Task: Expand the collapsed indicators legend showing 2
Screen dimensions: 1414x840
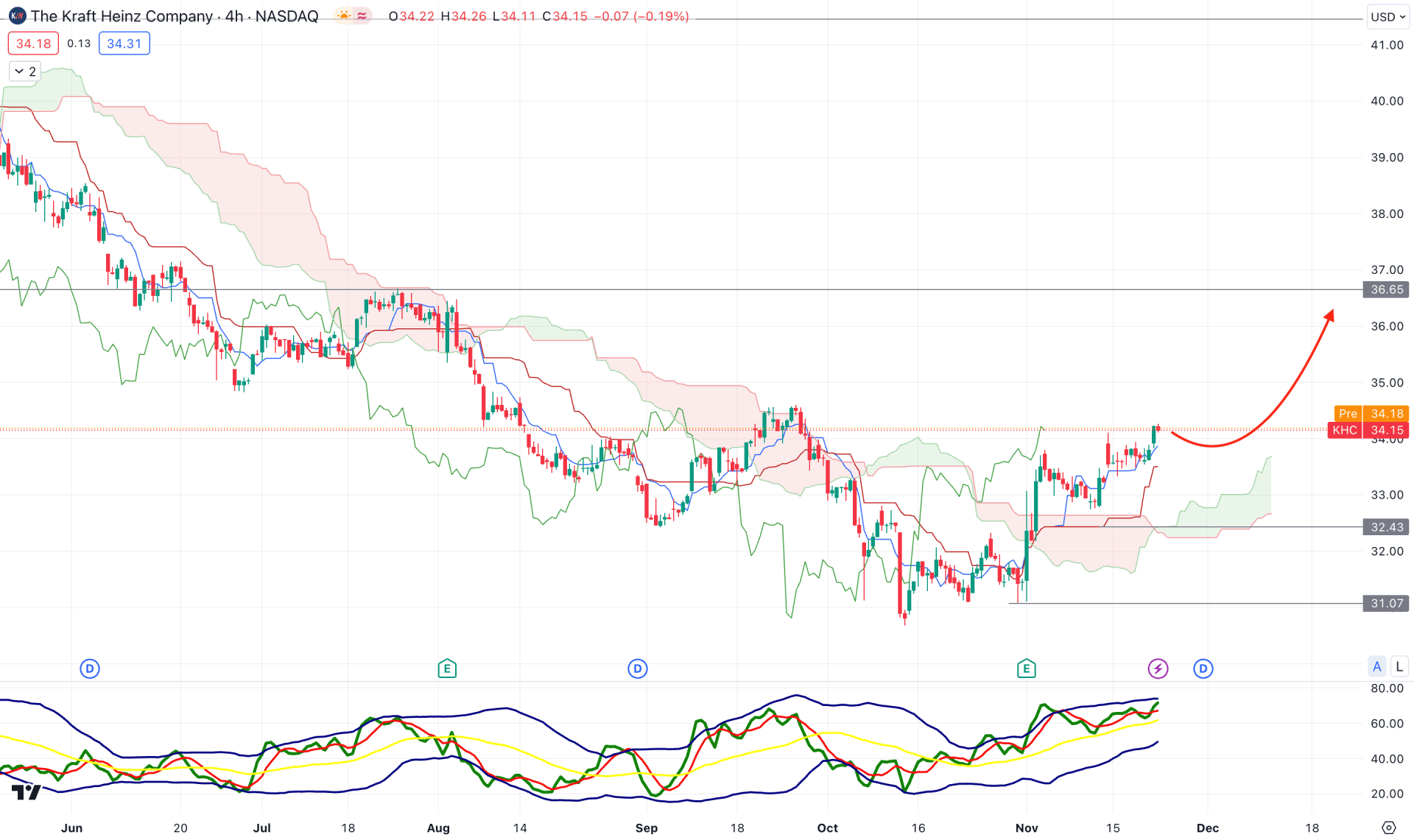Action: (x=25, y=71)
